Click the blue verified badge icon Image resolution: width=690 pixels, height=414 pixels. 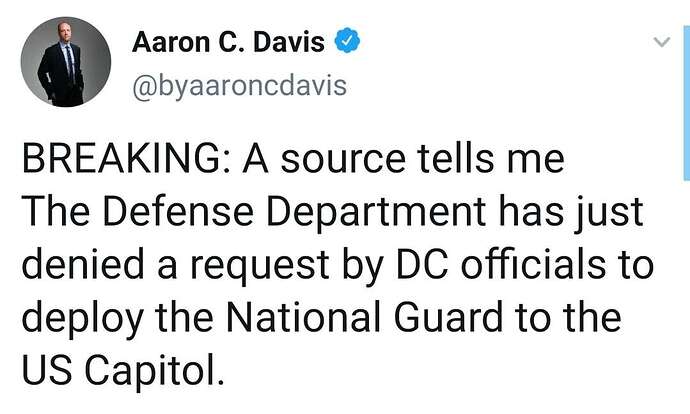pos(348,40)
